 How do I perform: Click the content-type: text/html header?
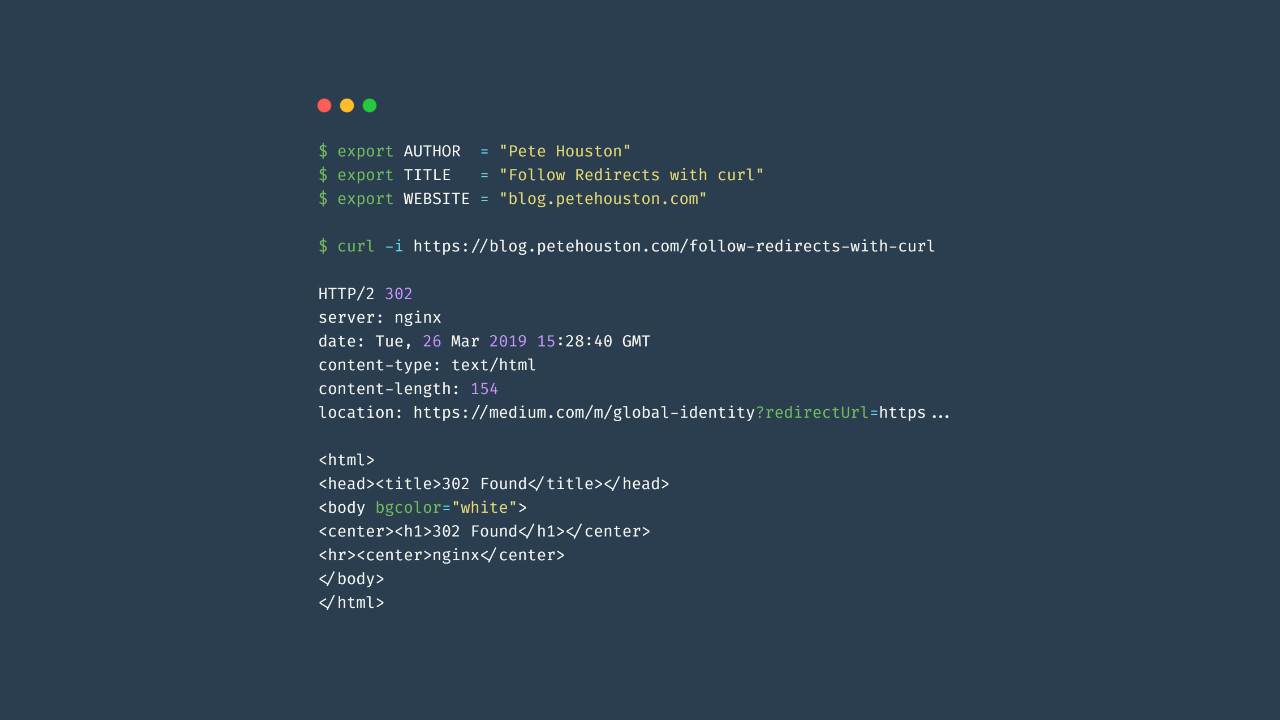[427, 365]
